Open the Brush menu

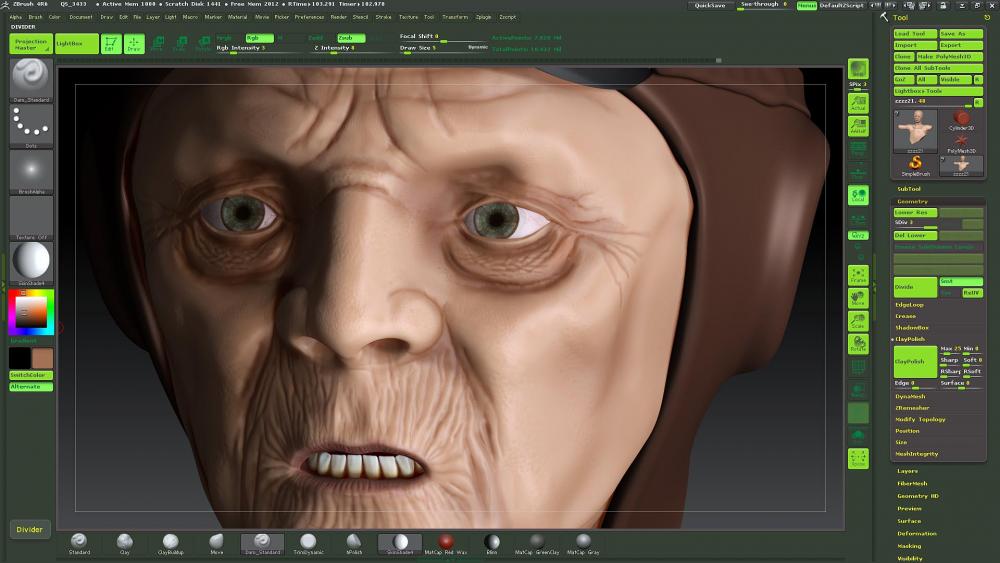tap(36, 17)
